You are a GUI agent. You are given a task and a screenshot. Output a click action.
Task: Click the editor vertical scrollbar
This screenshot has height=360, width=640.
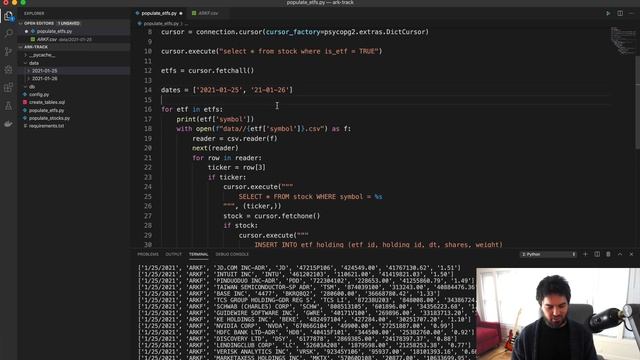pyautogui.click(x=638, y=102)
